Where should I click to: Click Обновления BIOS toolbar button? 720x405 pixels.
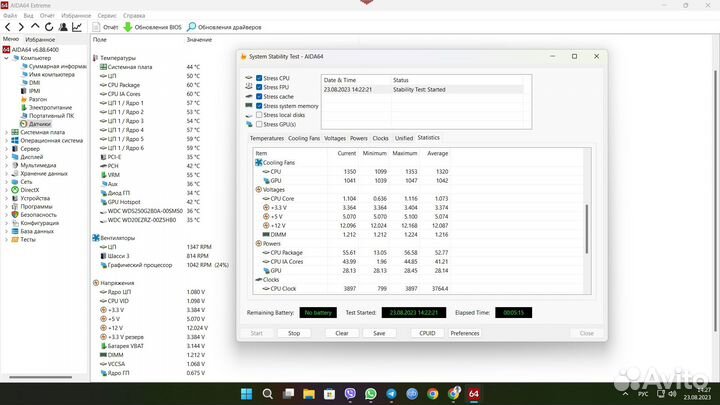click(152, 27)
